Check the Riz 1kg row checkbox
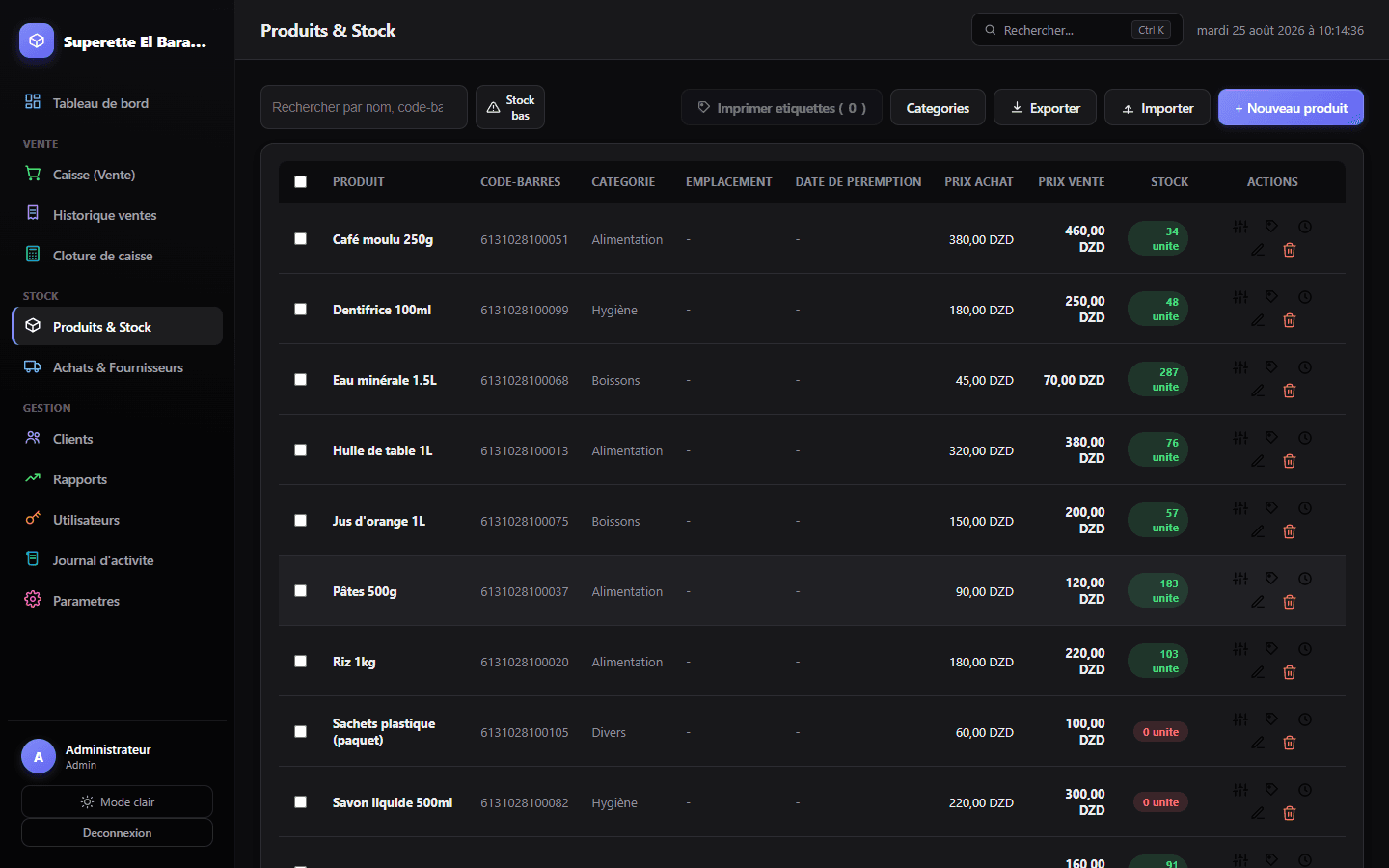The height and width of the screenshot is (868, 1389). (300, 661)
